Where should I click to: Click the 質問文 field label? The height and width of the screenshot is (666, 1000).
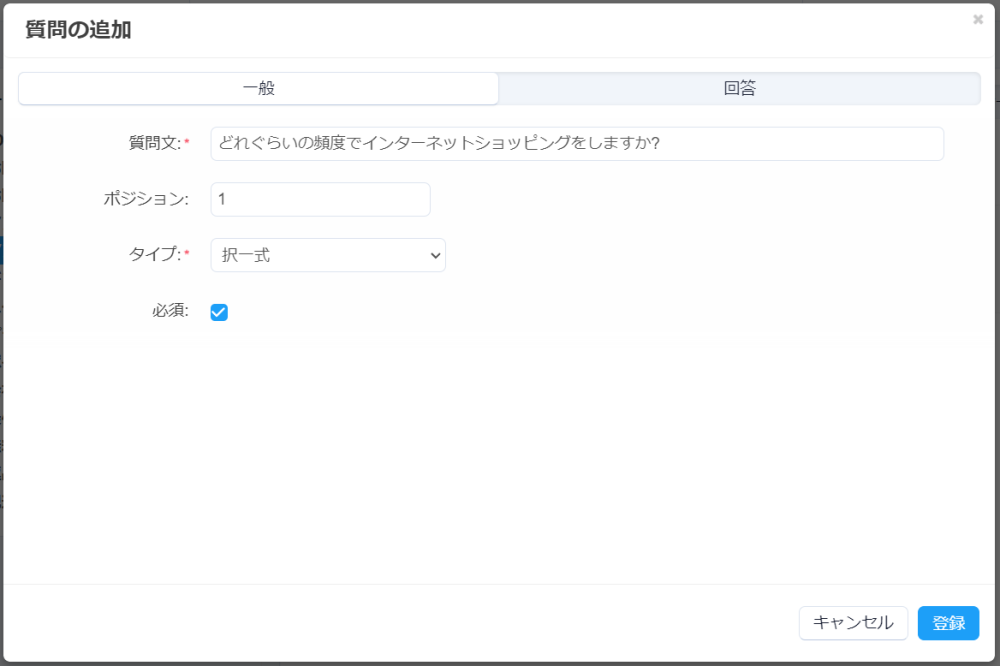coord(153,144)
